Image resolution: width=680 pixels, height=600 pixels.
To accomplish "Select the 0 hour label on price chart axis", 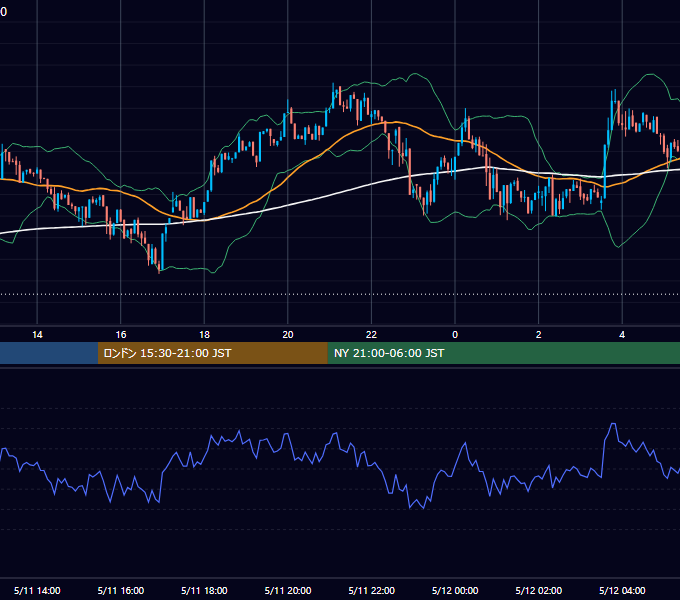I will pyautogui.click(x=455, y=335).
